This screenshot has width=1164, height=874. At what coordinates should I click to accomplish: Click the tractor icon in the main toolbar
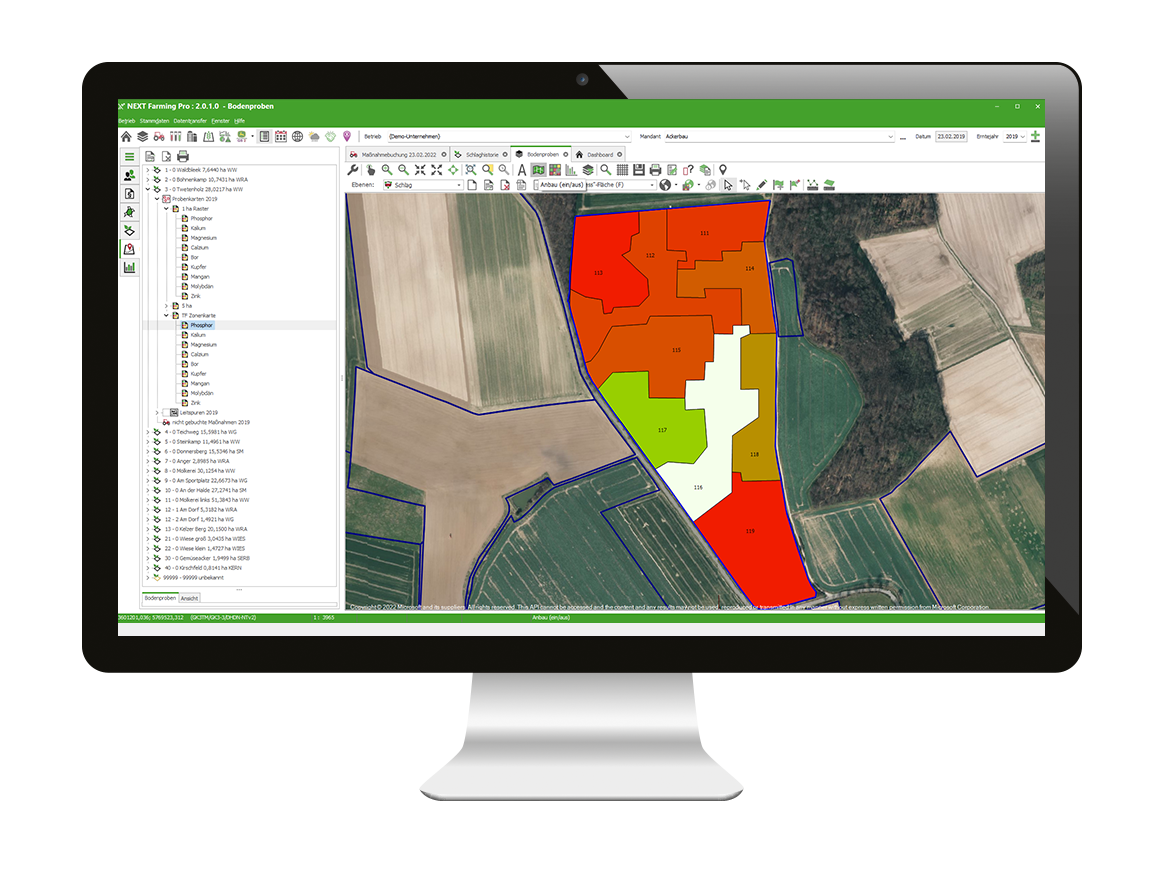click(x=158, y=137)
